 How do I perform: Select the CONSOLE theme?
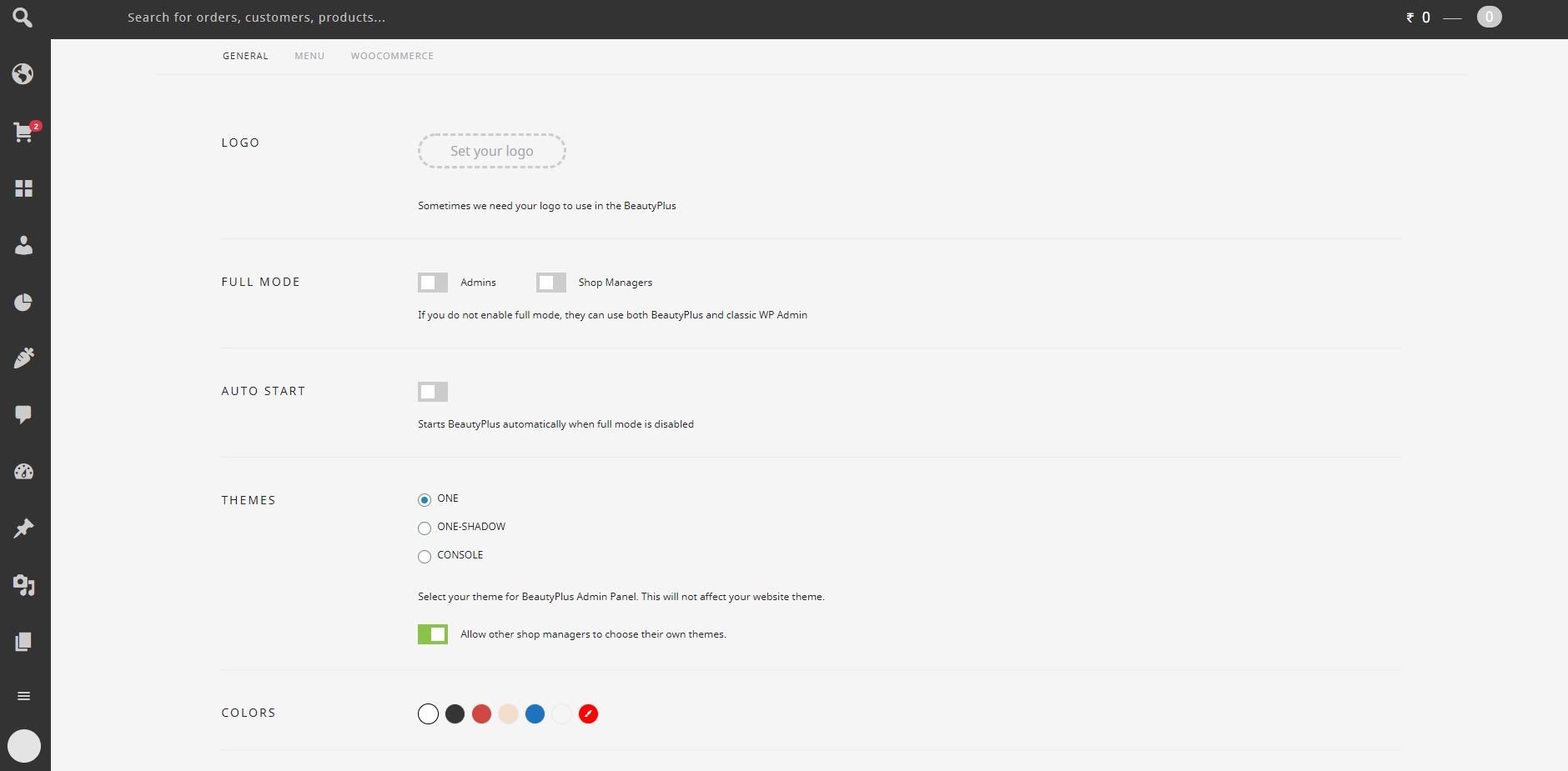click(x=425, y=557)
